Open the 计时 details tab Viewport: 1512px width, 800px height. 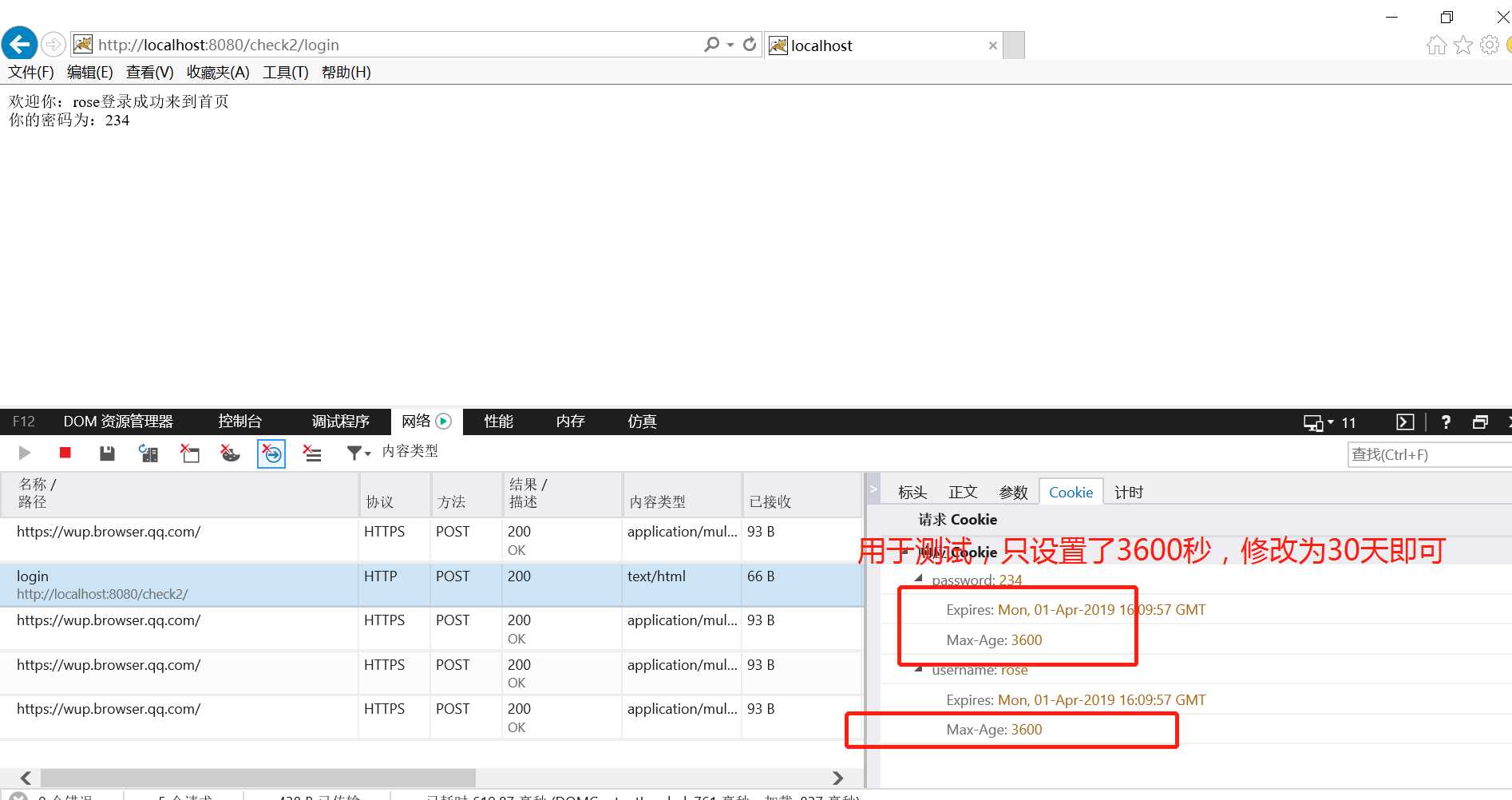1129,493
